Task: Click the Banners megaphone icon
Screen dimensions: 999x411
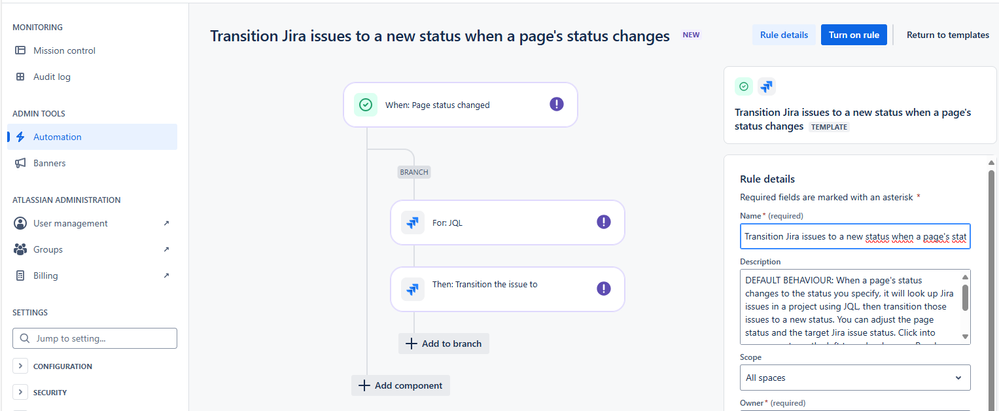Action: pos(21,163)
